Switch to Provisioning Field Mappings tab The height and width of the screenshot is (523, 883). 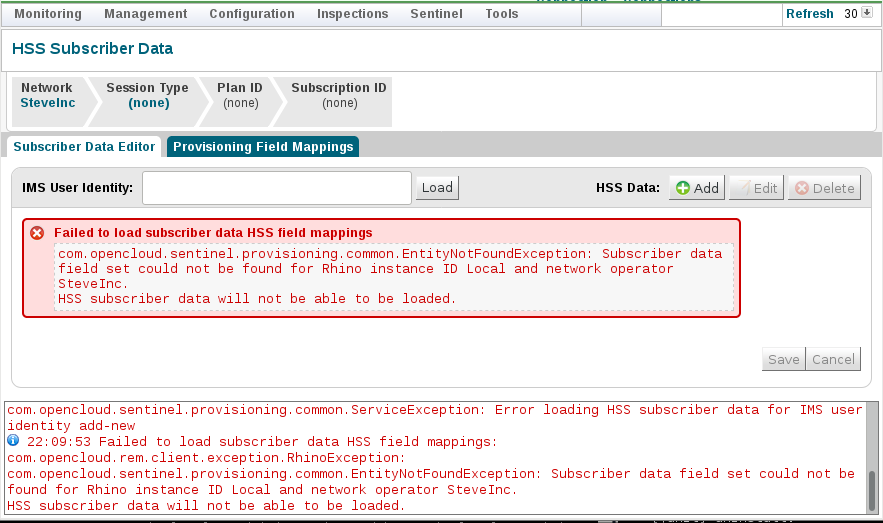tap(263, 146)
